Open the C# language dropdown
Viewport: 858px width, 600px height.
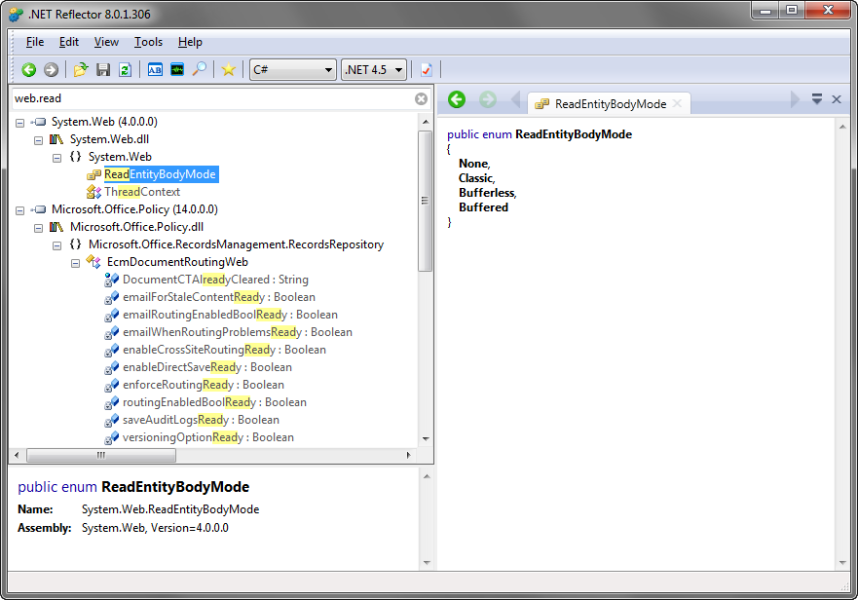(x=293, y=69)
